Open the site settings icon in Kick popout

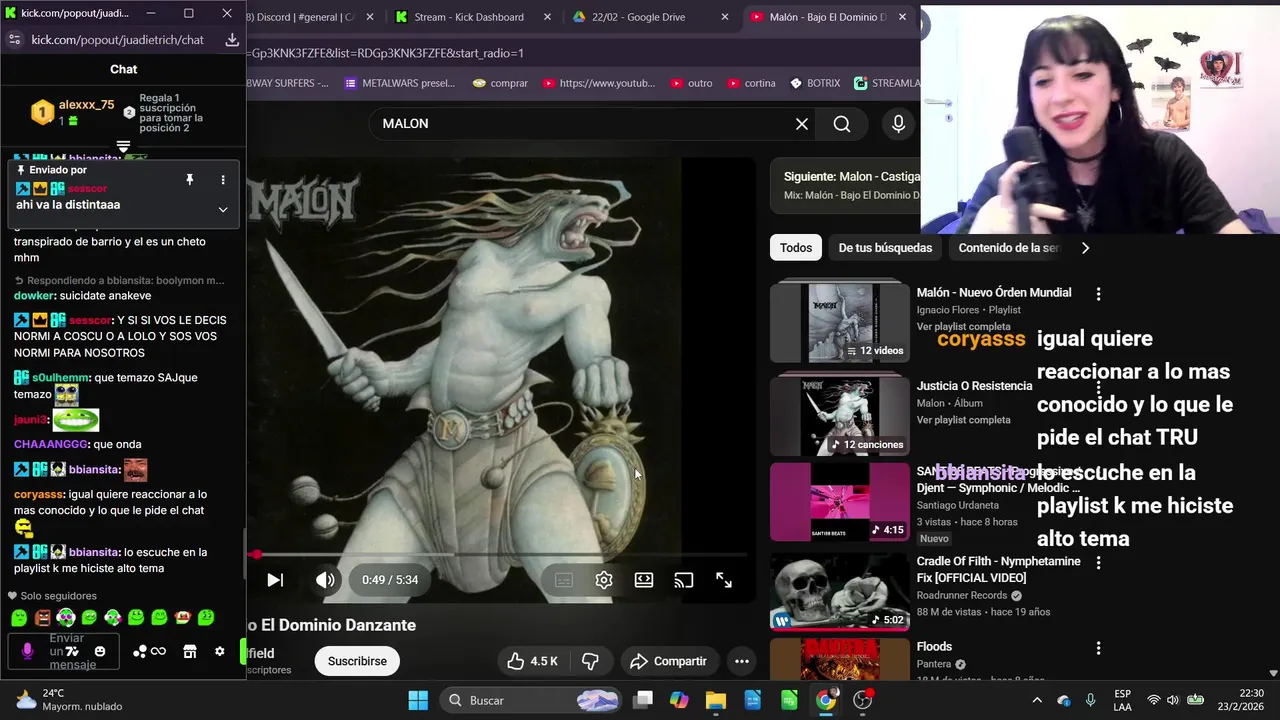pyautogui.click(x=14, y=40)
